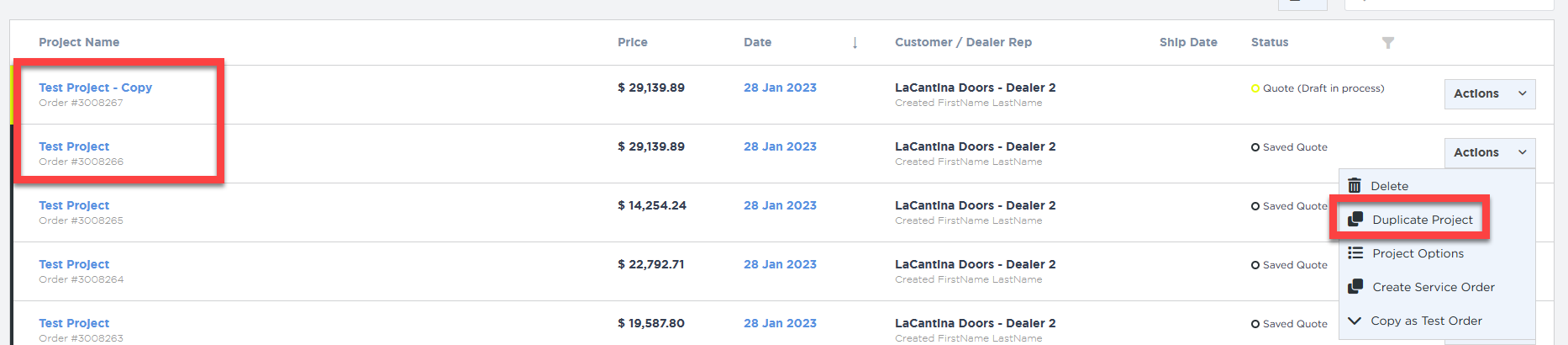Click the icon beside Create Service Order

click(x=1355, y=287)
